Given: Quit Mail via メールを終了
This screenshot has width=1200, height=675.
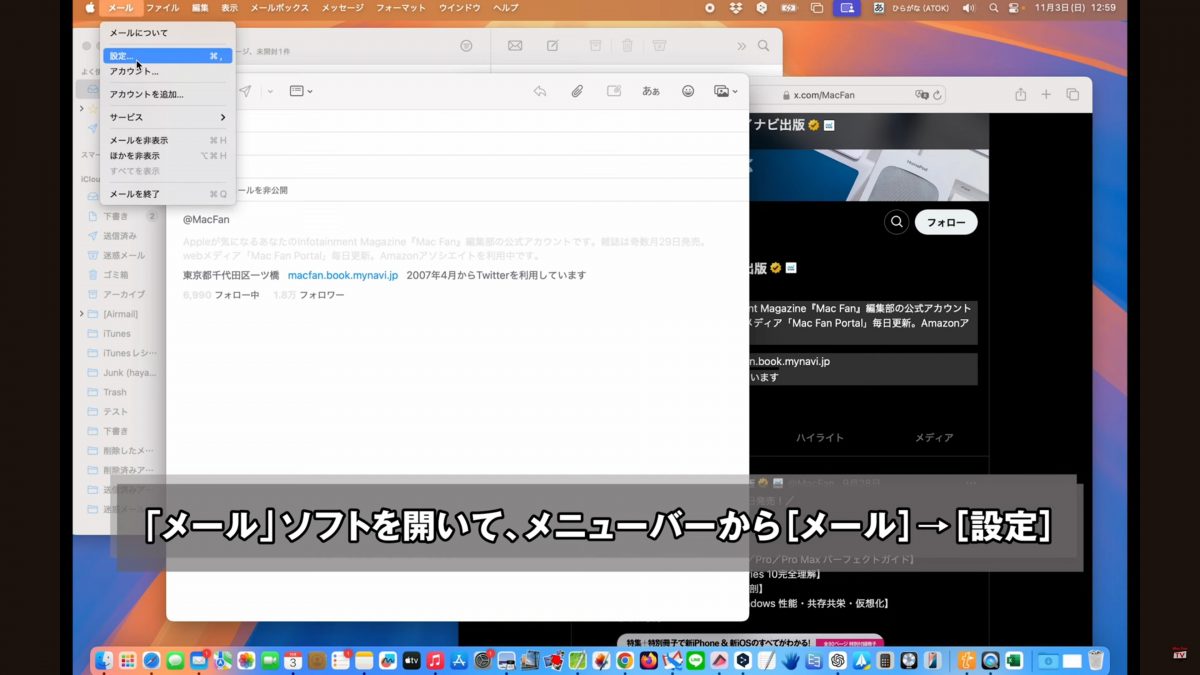Looking at the screenshot, I should [x=168, y=194].
